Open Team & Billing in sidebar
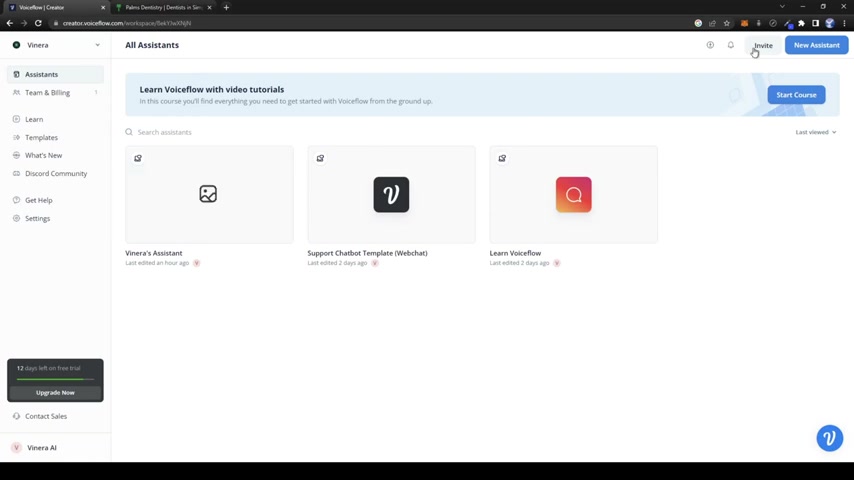The width and height of the screenshot is (854, 480). coord(55,93)
